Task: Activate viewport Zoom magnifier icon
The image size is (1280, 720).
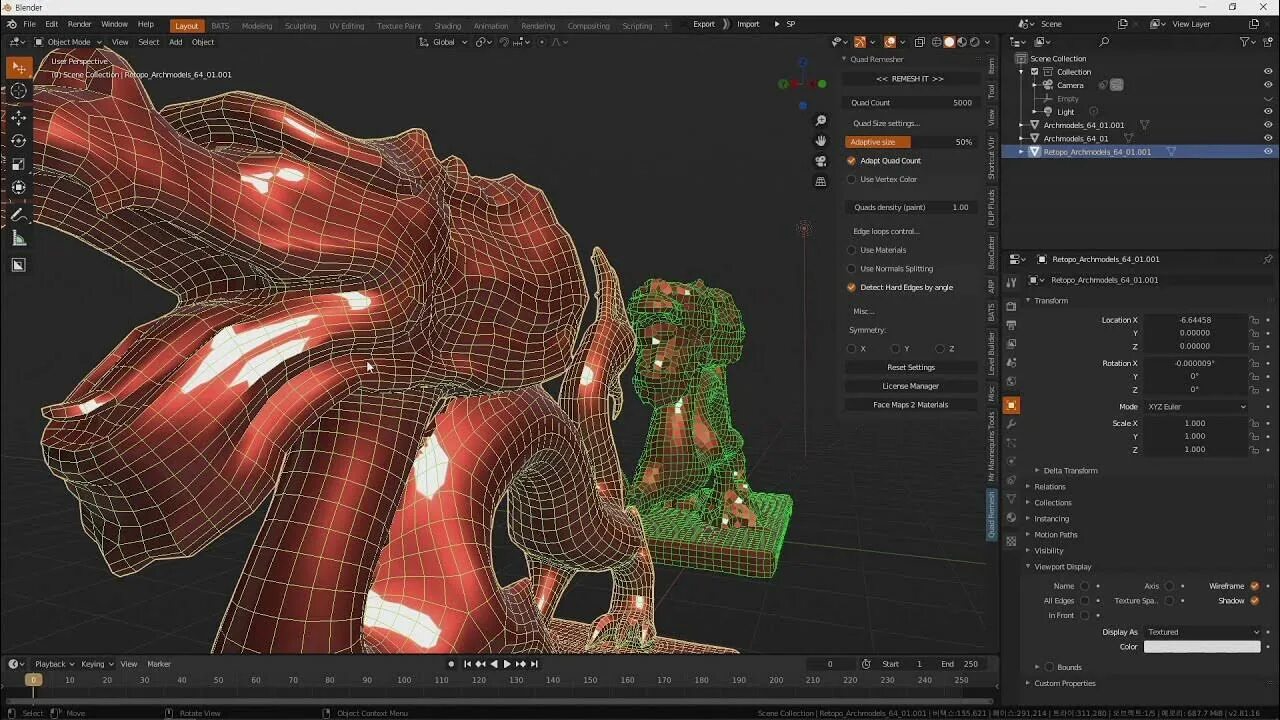Action: coord(820,119)
